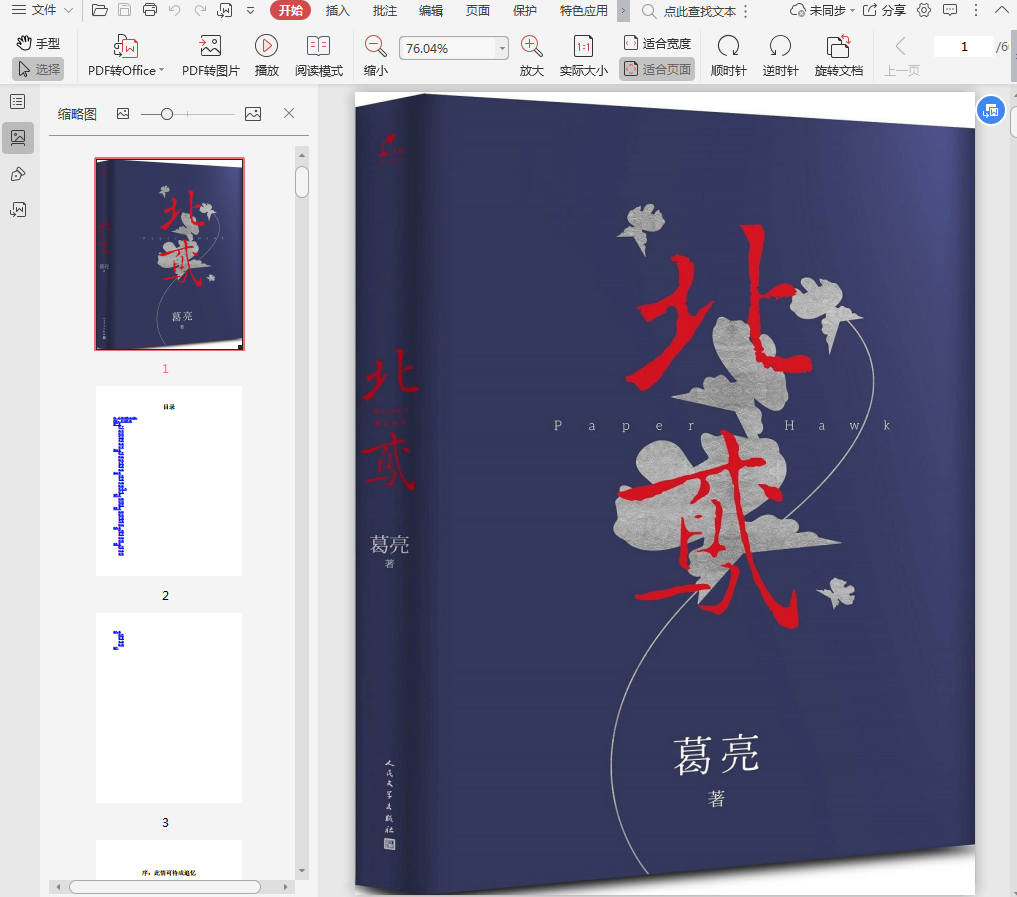Open the zoom percentage dropdown arrow
This screenshot has width=1017, height=897.
(x=502, y=49)
